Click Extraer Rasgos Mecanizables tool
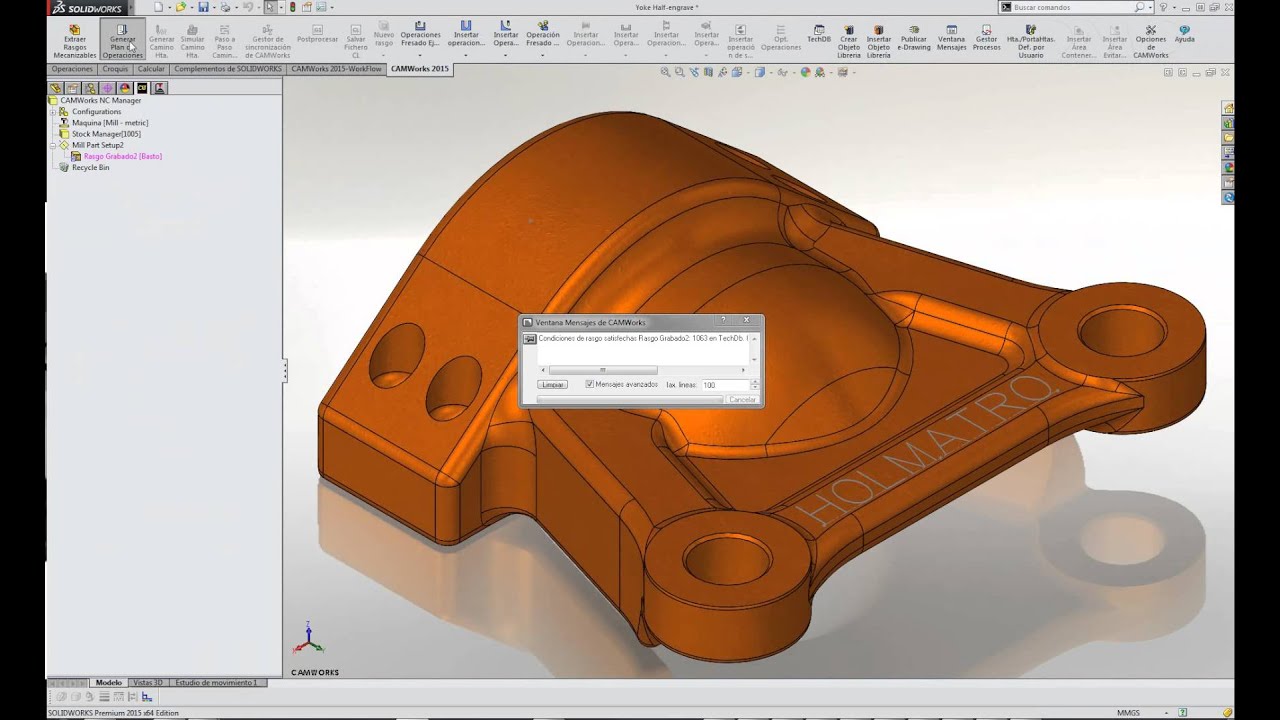 click(74, 40)
